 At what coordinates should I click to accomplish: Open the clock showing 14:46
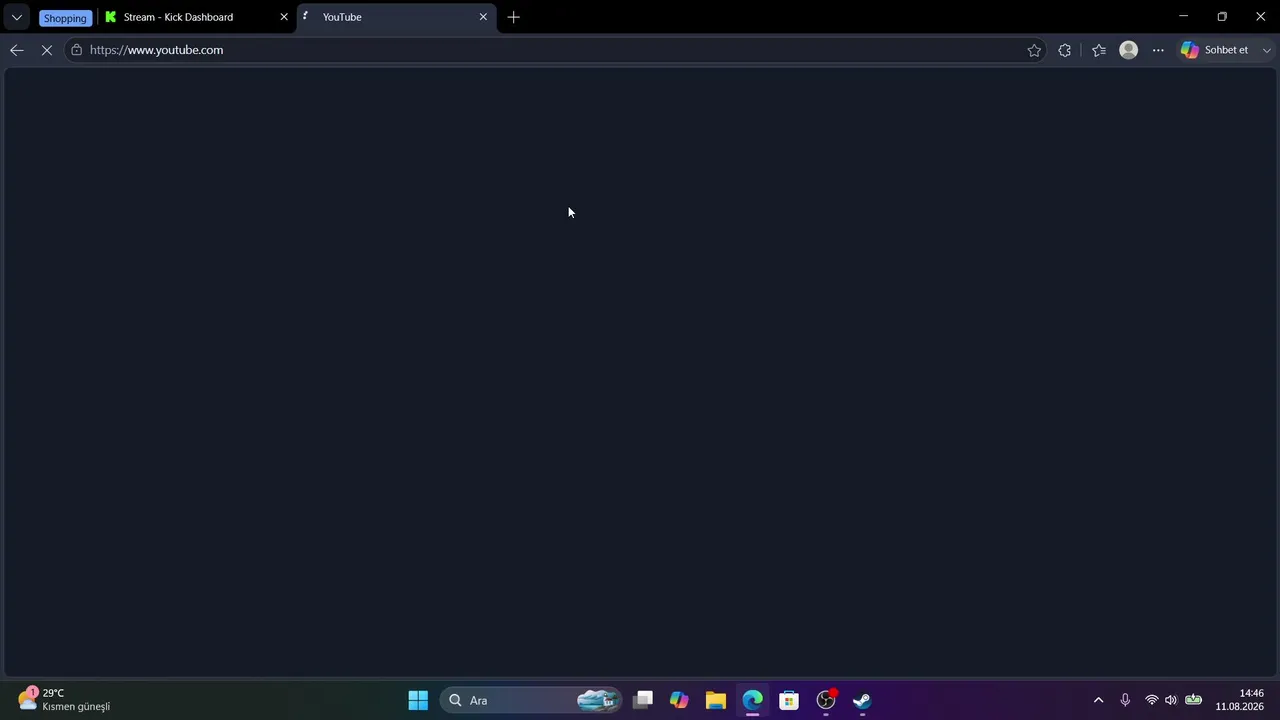[x=1240, y=700]
